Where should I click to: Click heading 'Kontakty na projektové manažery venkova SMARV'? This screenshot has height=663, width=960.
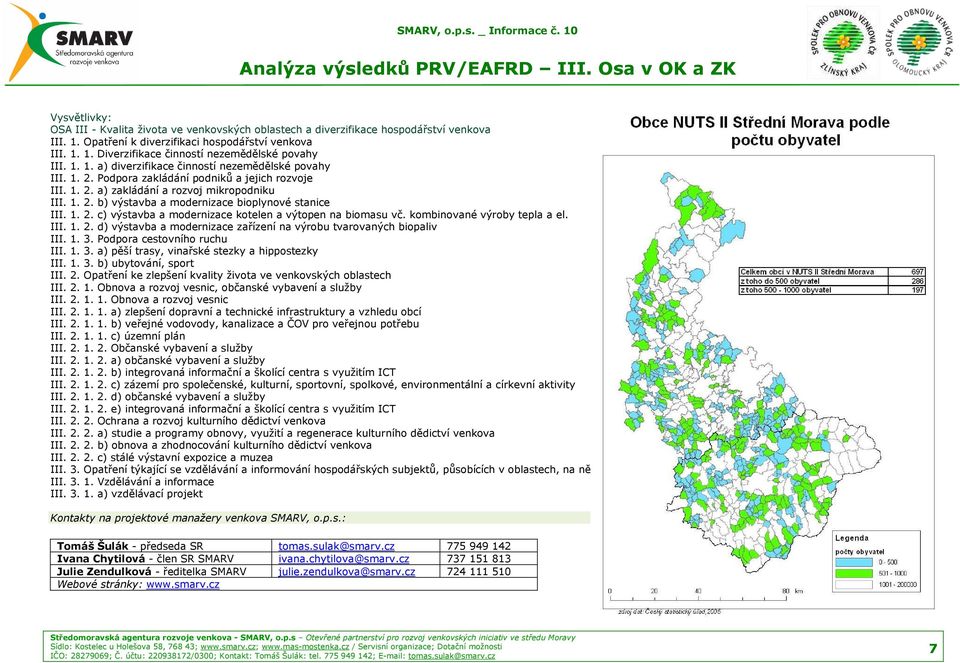pos(198,518)
